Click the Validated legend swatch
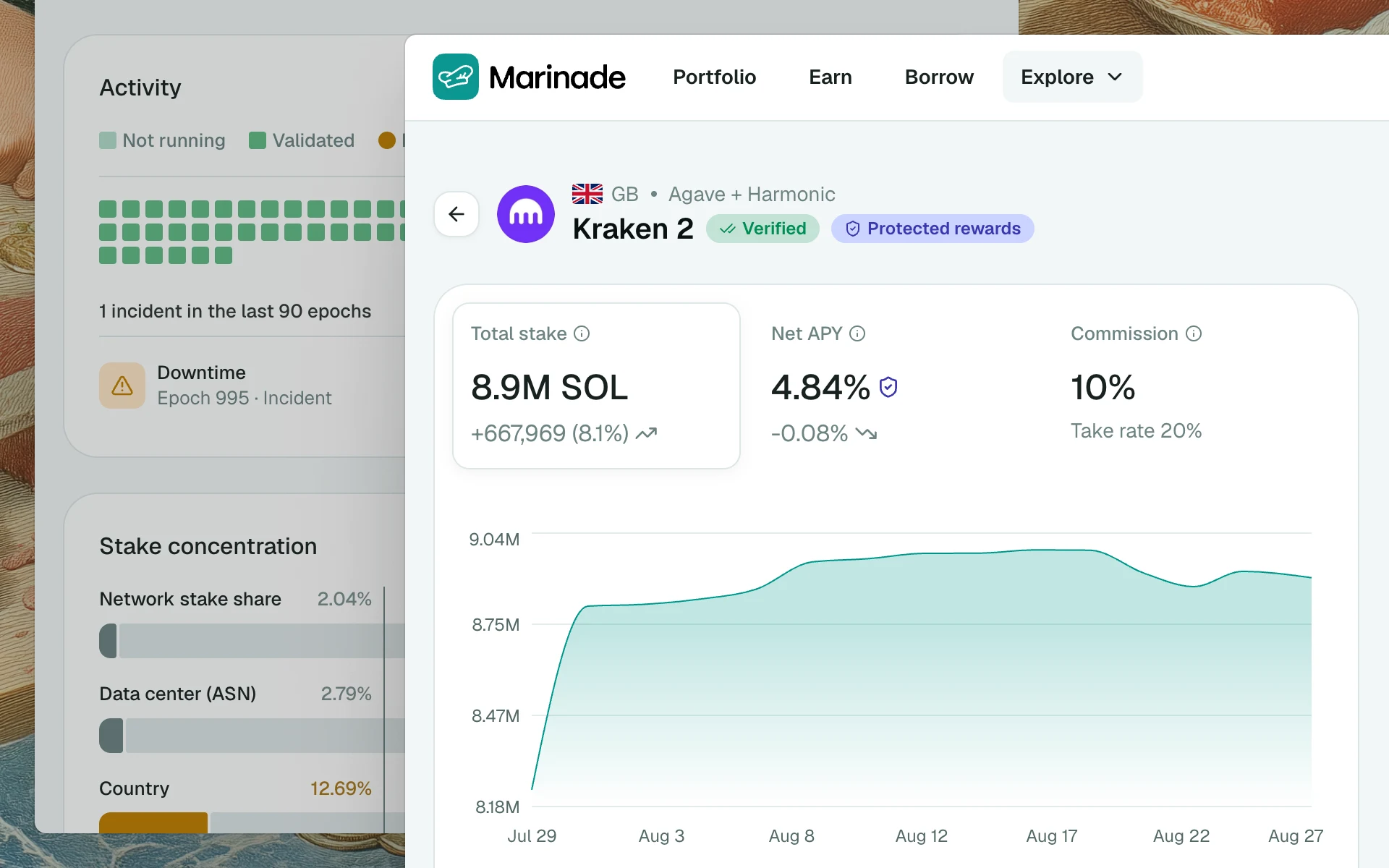Screen dimensions: 1389x868 [x=258, y=140]
